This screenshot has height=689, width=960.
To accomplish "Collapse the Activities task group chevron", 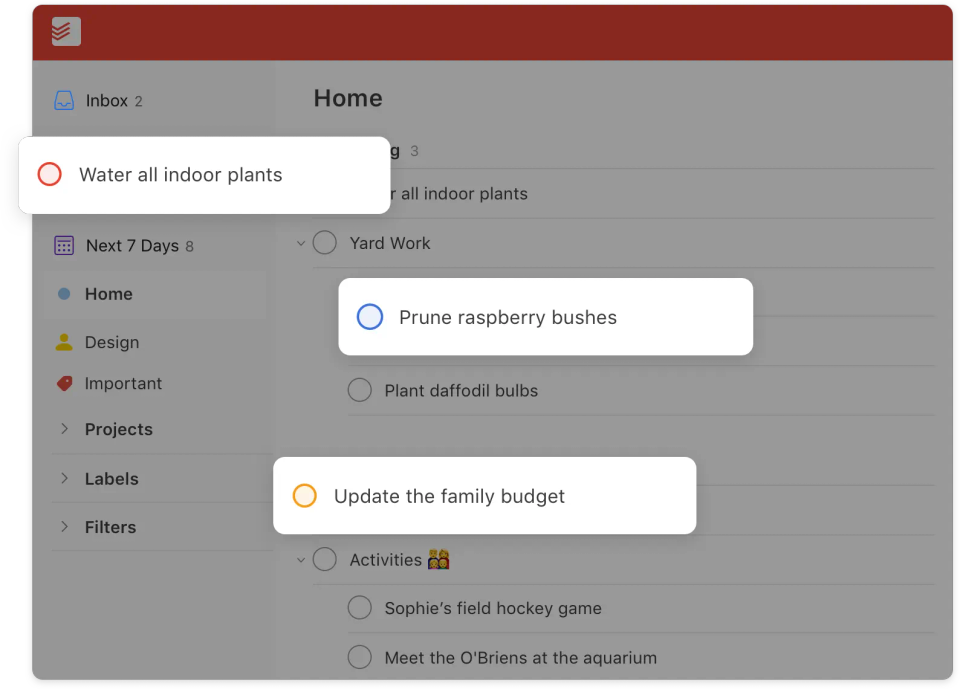I will point(300,560).
